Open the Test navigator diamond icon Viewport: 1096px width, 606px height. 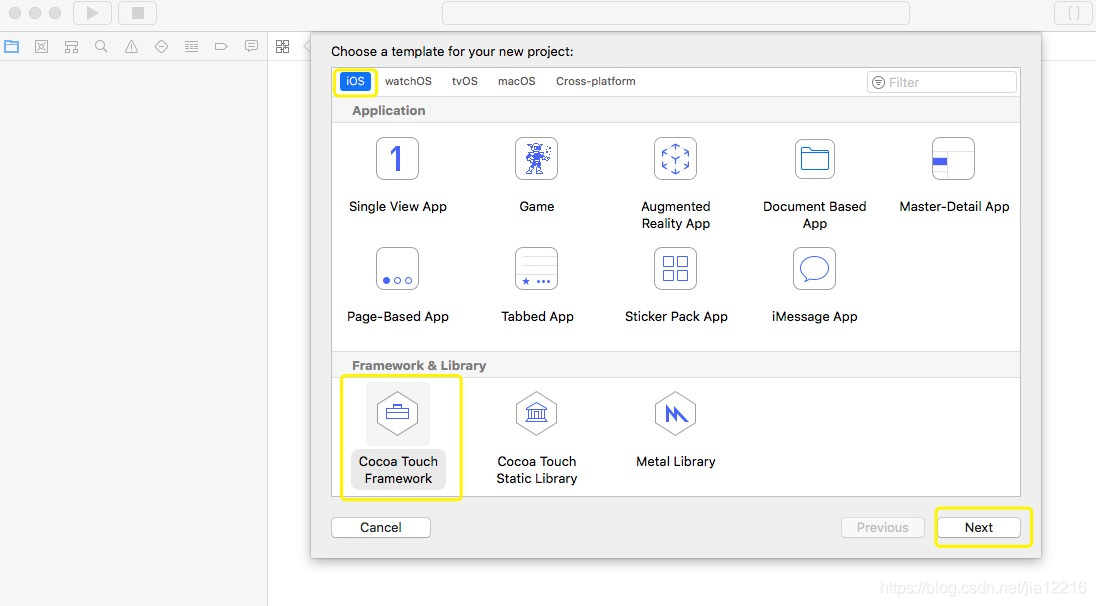pyautogui.click(x=161, y=47)
